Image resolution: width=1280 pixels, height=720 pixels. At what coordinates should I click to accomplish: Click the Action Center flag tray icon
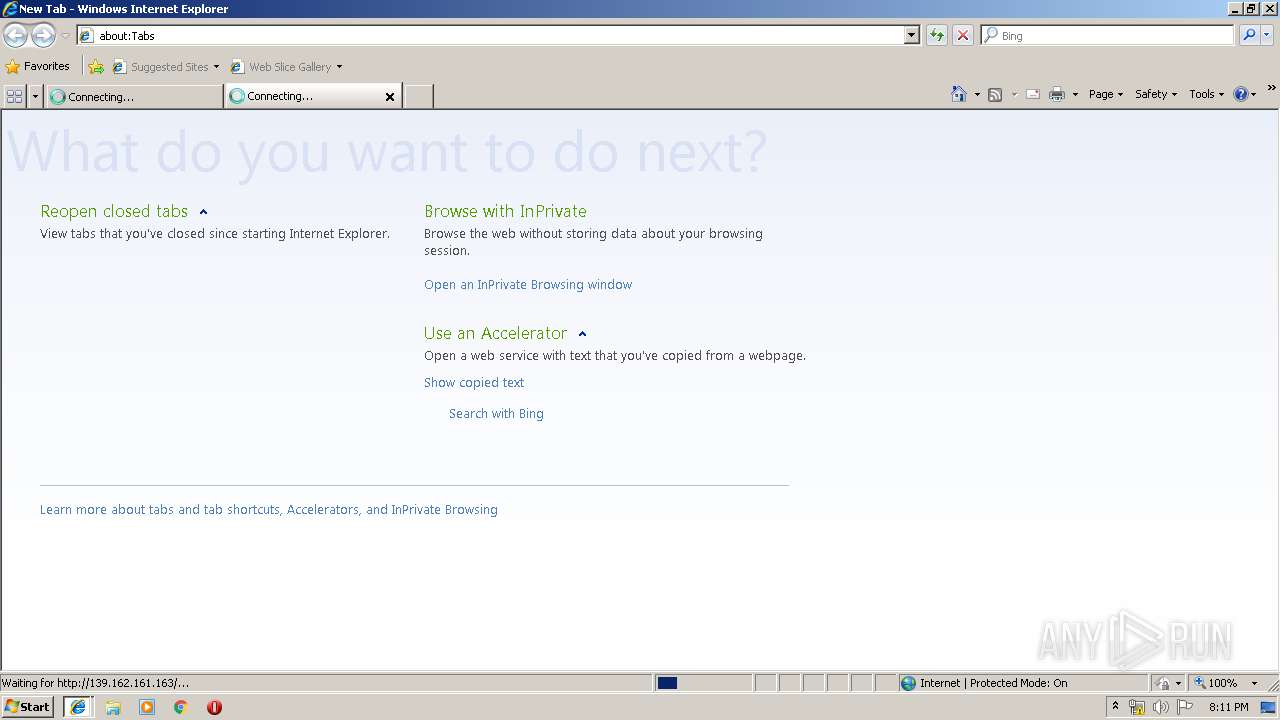(1185, 707)
